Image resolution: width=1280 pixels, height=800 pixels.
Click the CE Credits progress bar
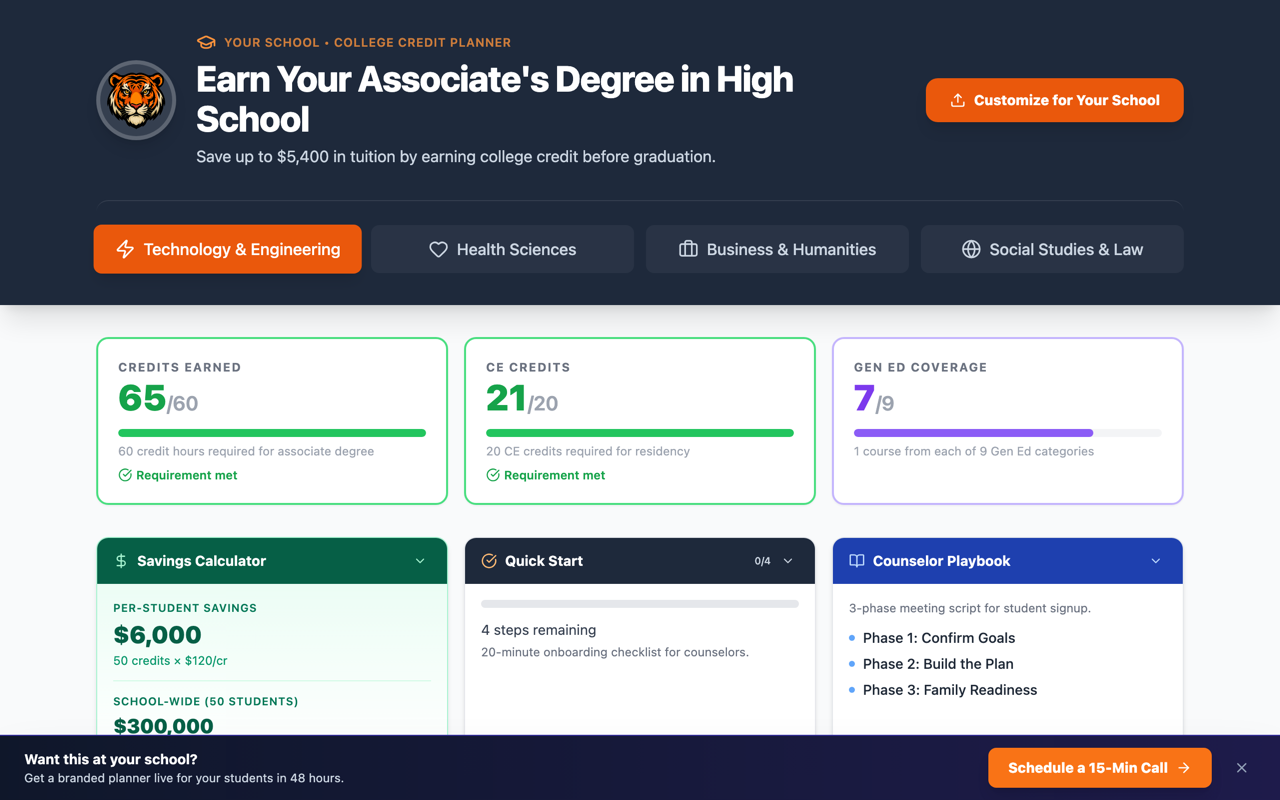click(640, 433)
